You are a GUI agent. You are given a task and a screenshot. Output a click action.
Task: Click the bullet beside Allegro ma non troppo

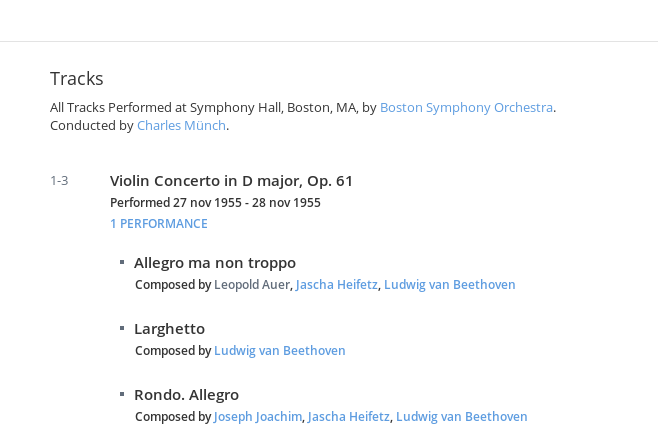[122, 262]
